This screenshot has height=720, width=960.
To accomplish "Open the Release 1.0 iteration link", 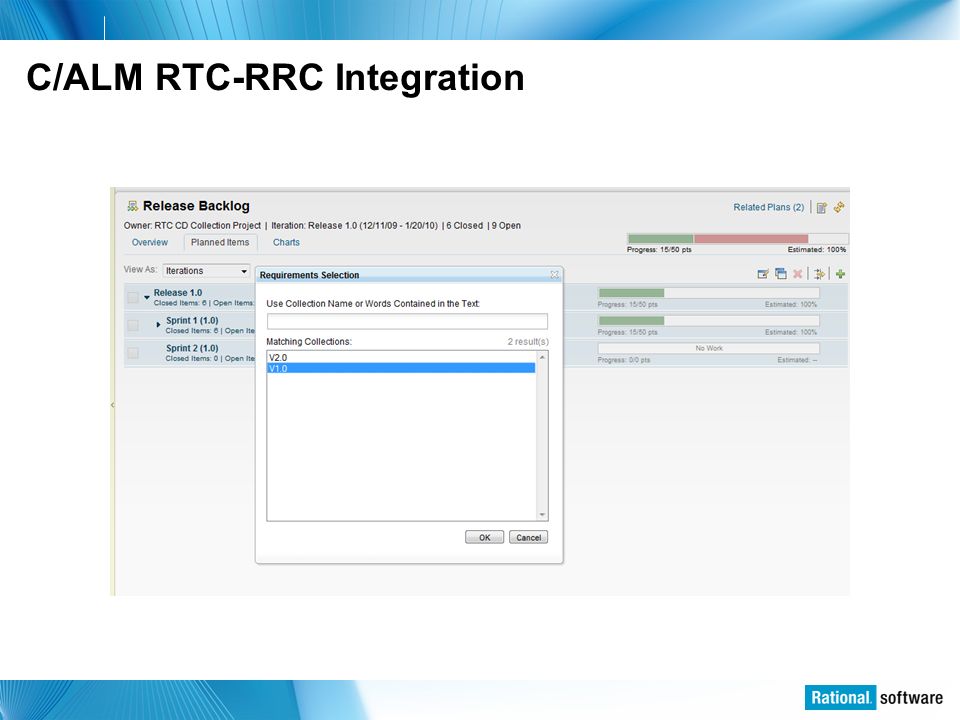I will [x=178, y=293].
